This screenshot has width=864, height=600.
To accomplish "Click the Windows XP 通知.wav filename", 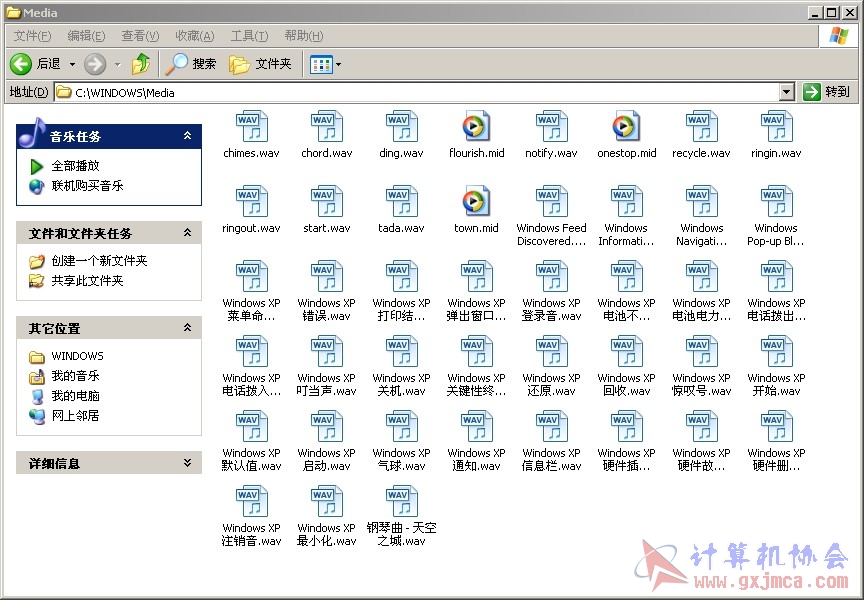I will pos(476,460).
